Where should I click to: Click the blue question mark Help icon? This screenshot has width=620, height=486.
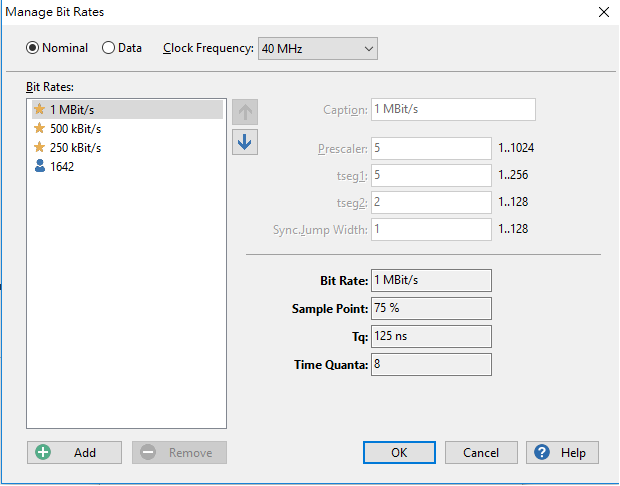pyautogui.click(x=542, y=452)
